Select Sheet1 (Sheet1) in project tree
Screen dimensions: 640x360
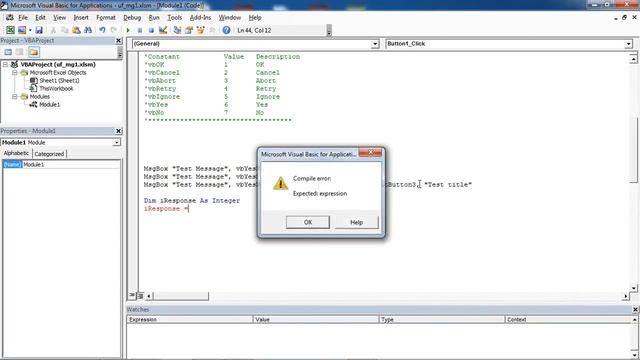(x=59, y=80)
